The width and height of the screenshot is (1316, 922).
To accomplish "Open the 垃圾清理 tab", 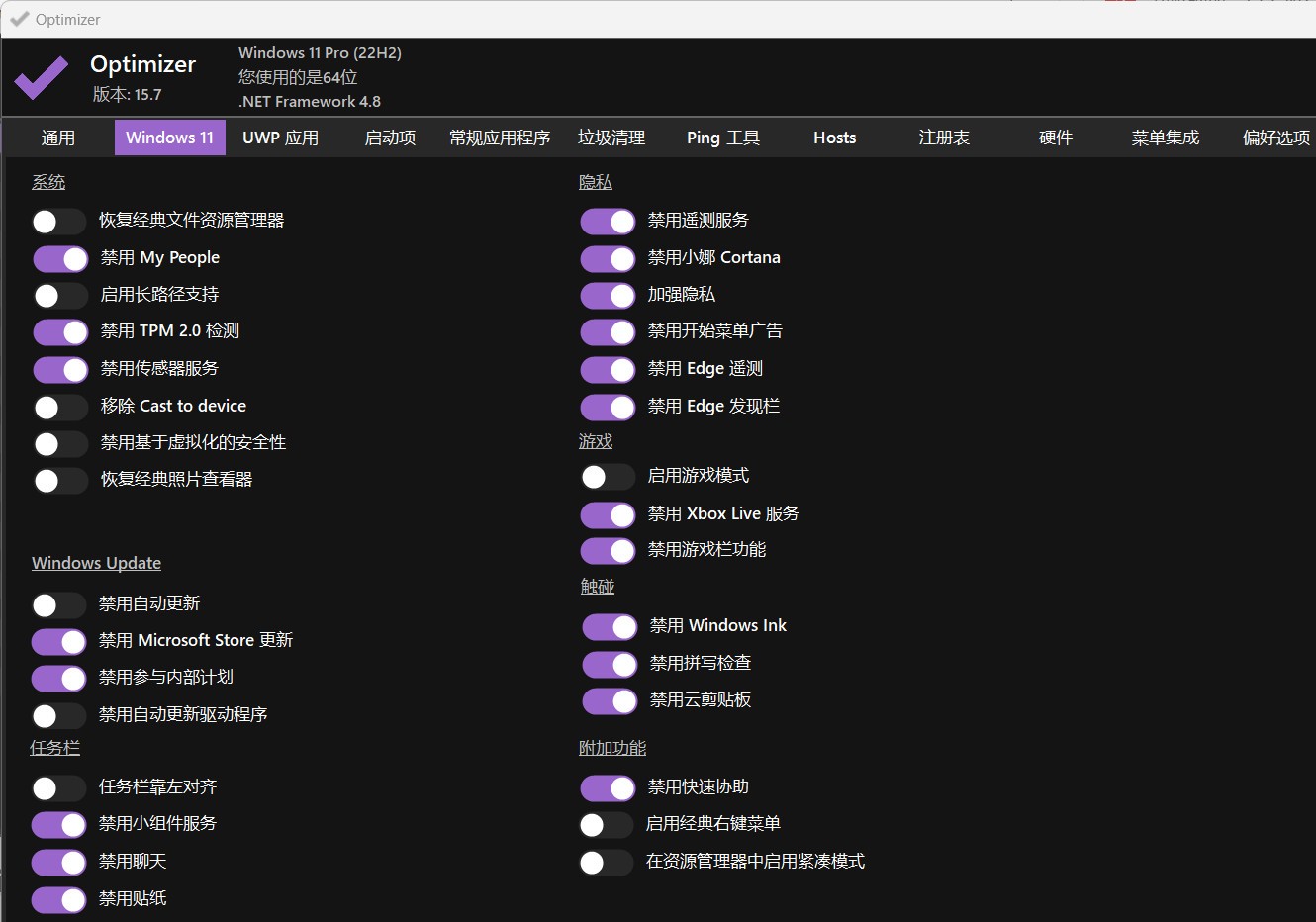I will click(611, 138).
